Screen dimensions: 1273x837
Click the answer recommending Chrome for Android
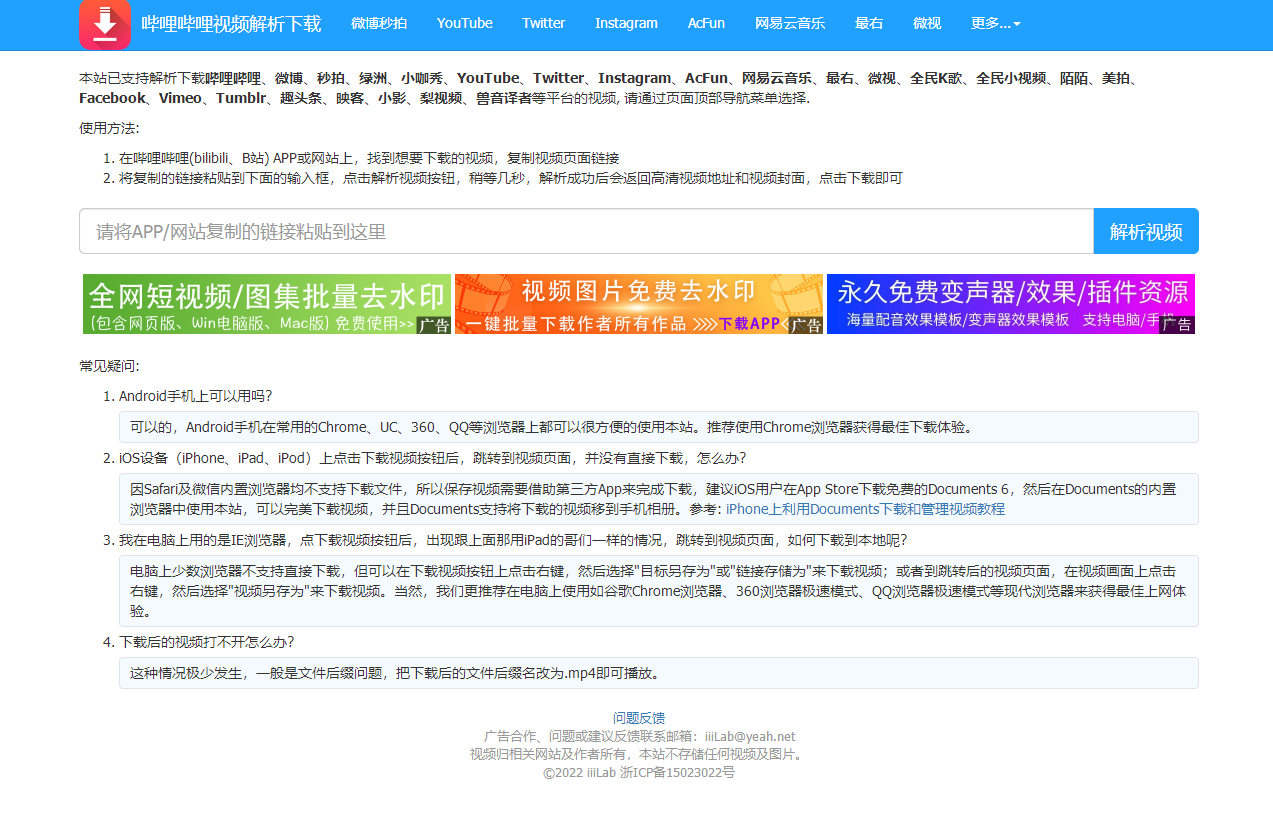click(658, 427)
